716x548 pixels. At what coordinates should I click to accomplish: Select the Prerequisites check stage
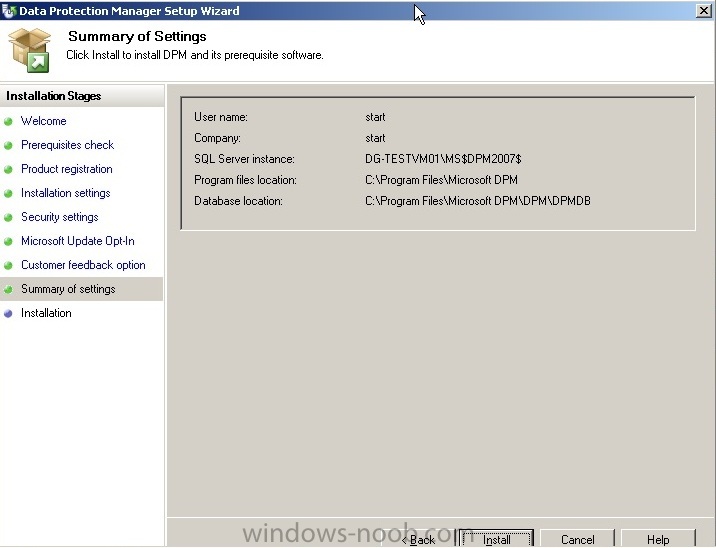pyautogui.click(x=67, y=145)
